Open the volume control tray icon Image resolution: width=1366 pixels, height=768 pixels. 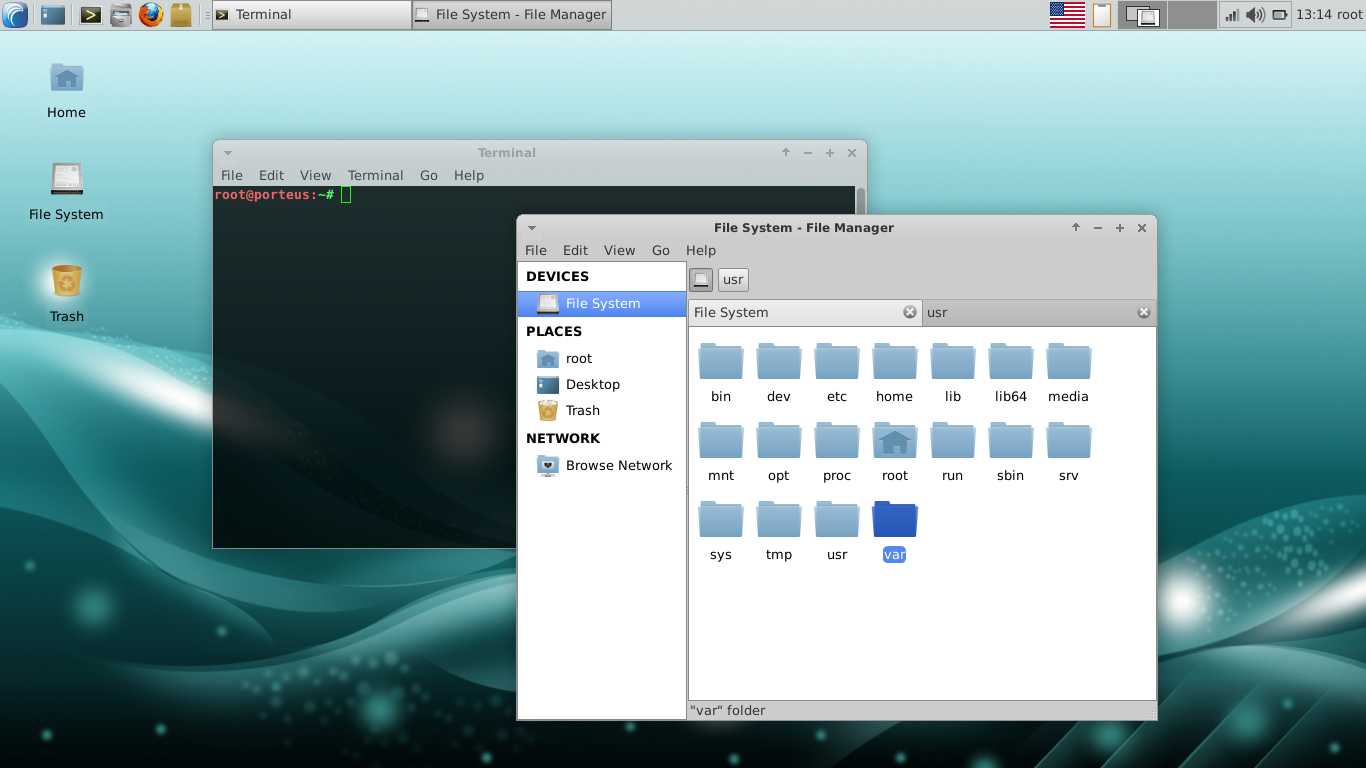click(1255, 15)
